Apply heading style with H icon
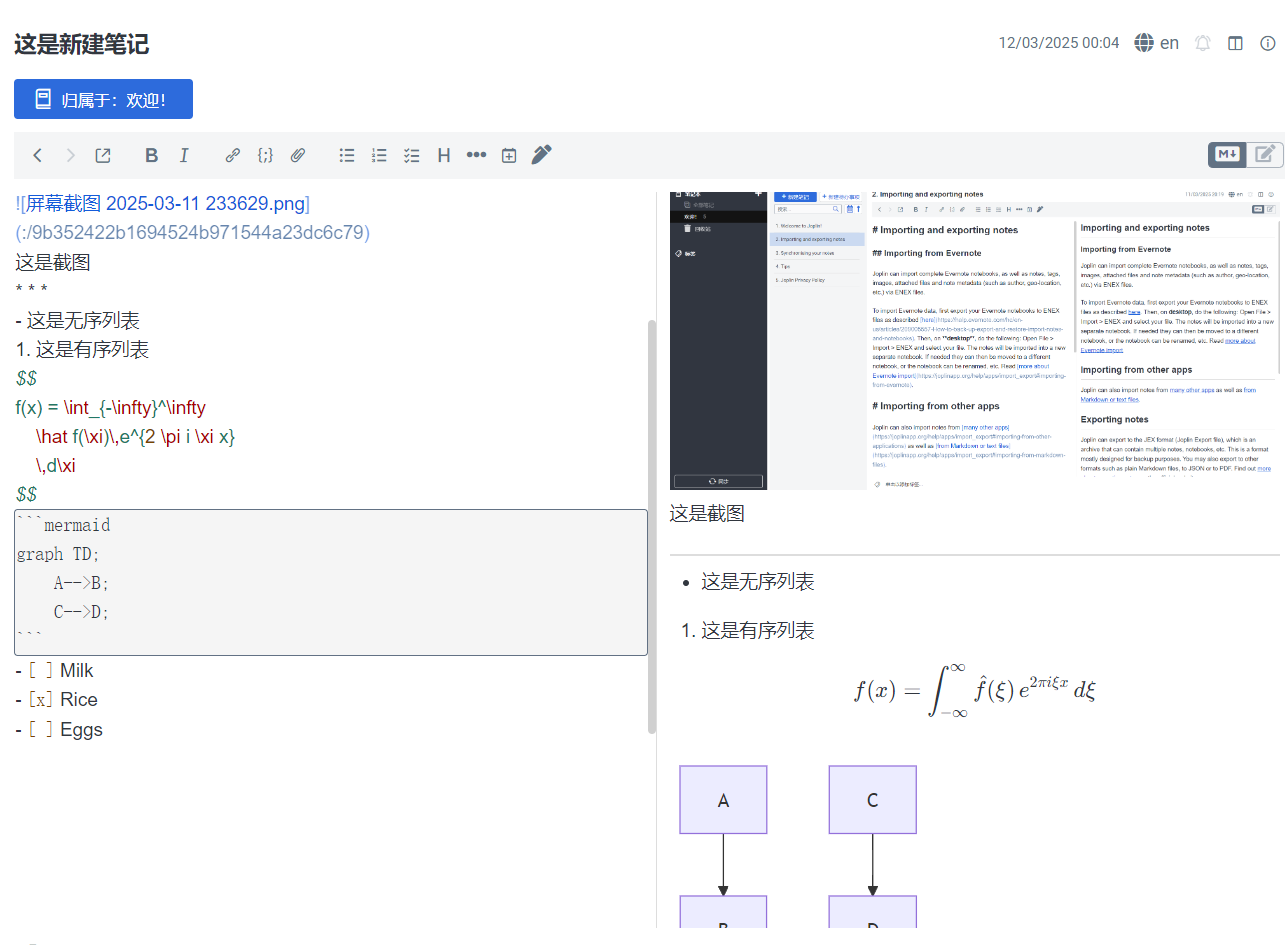 pos(444,155)
